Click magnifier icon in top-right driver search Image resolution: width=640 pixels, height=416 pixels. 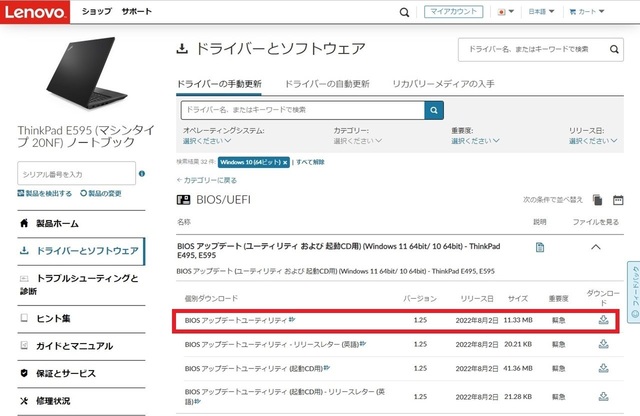(614, 49)
